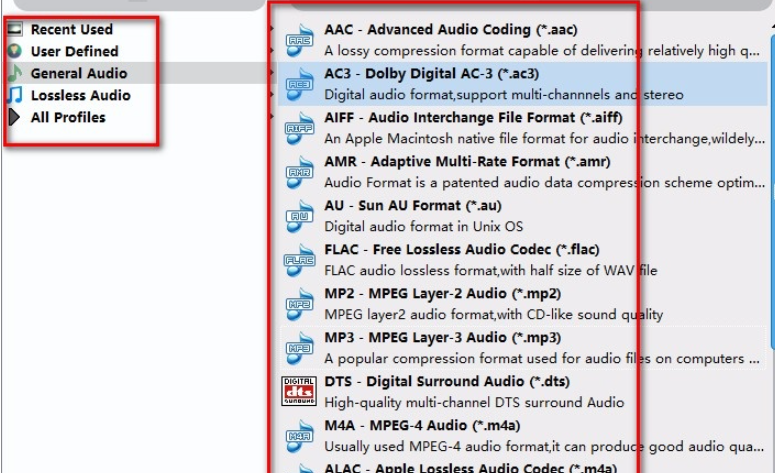Open the User Defined category
The height and width of the screenshot is (473, 775).
75,51
